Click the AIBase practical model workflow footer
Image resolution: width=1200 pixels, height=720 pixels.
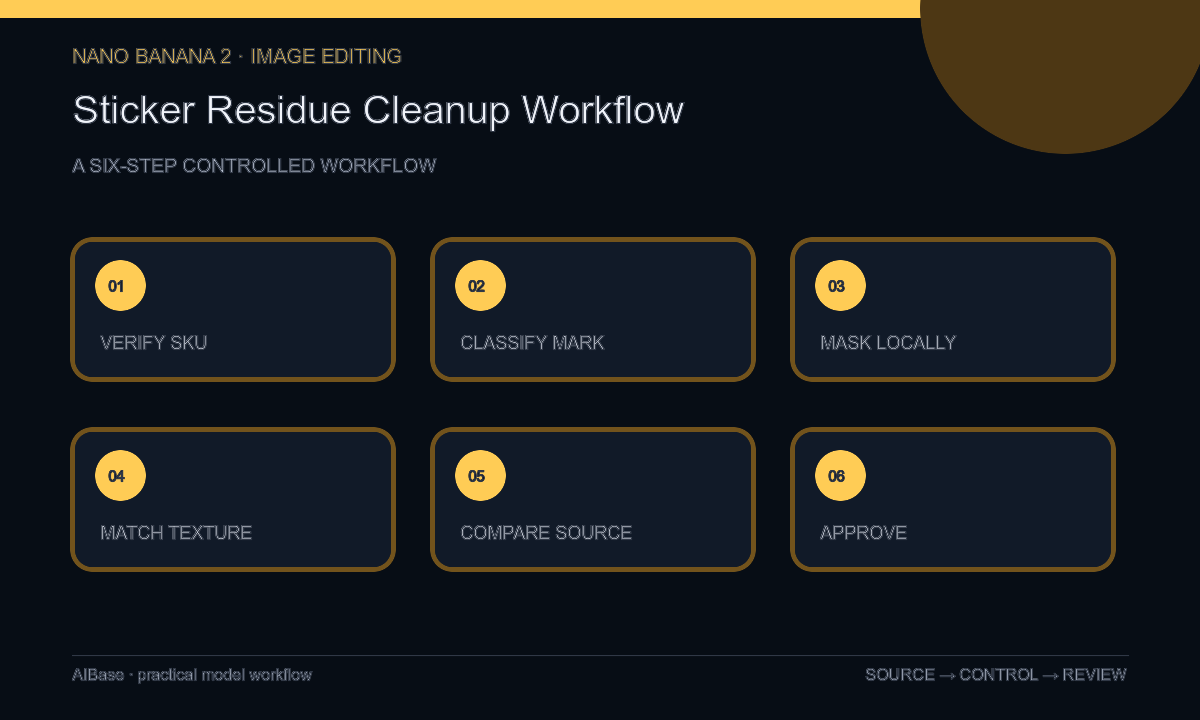coord(192,675)
